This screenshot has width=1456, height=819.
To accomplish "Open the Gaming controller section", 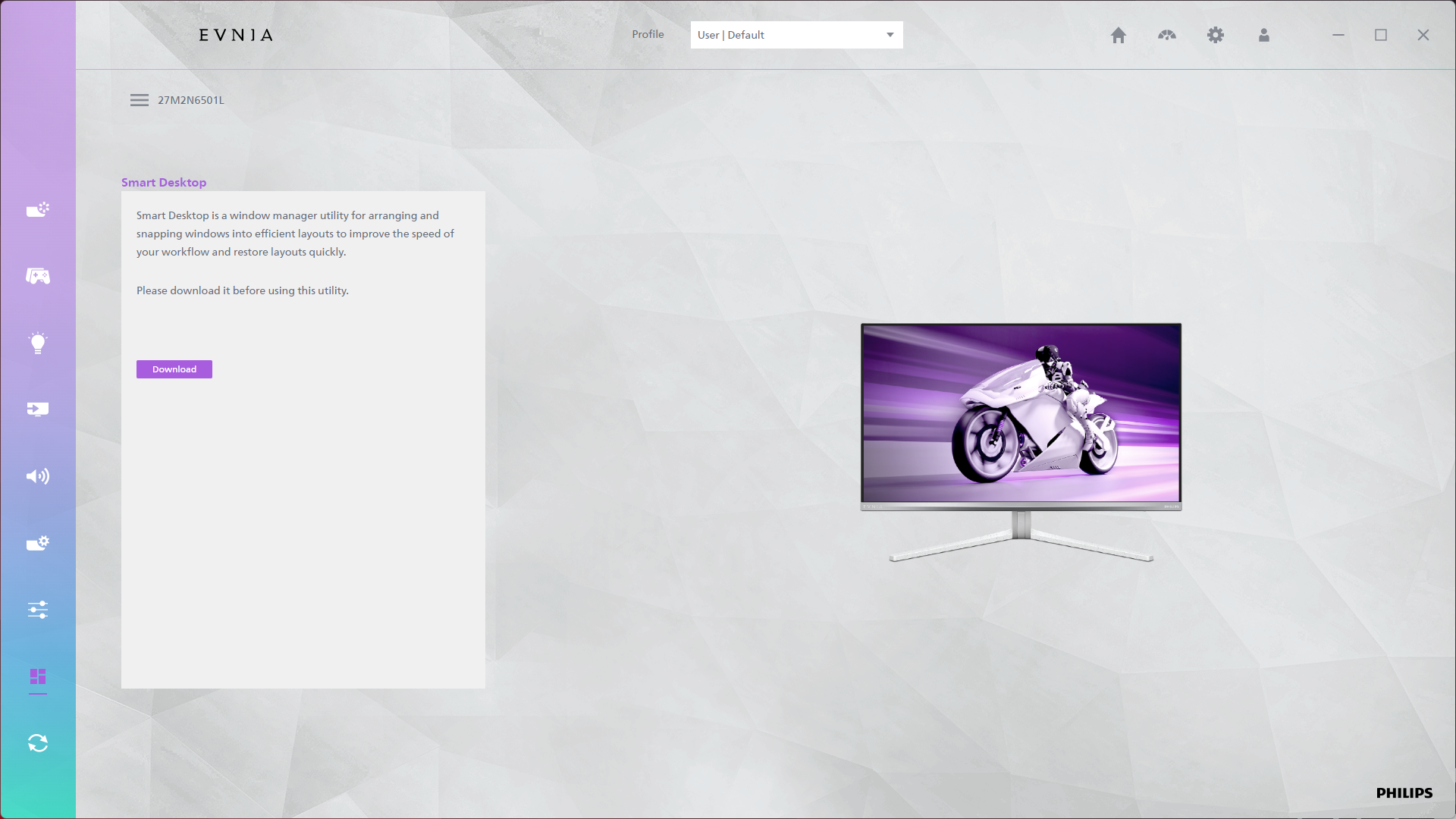I will pos(38,276).
